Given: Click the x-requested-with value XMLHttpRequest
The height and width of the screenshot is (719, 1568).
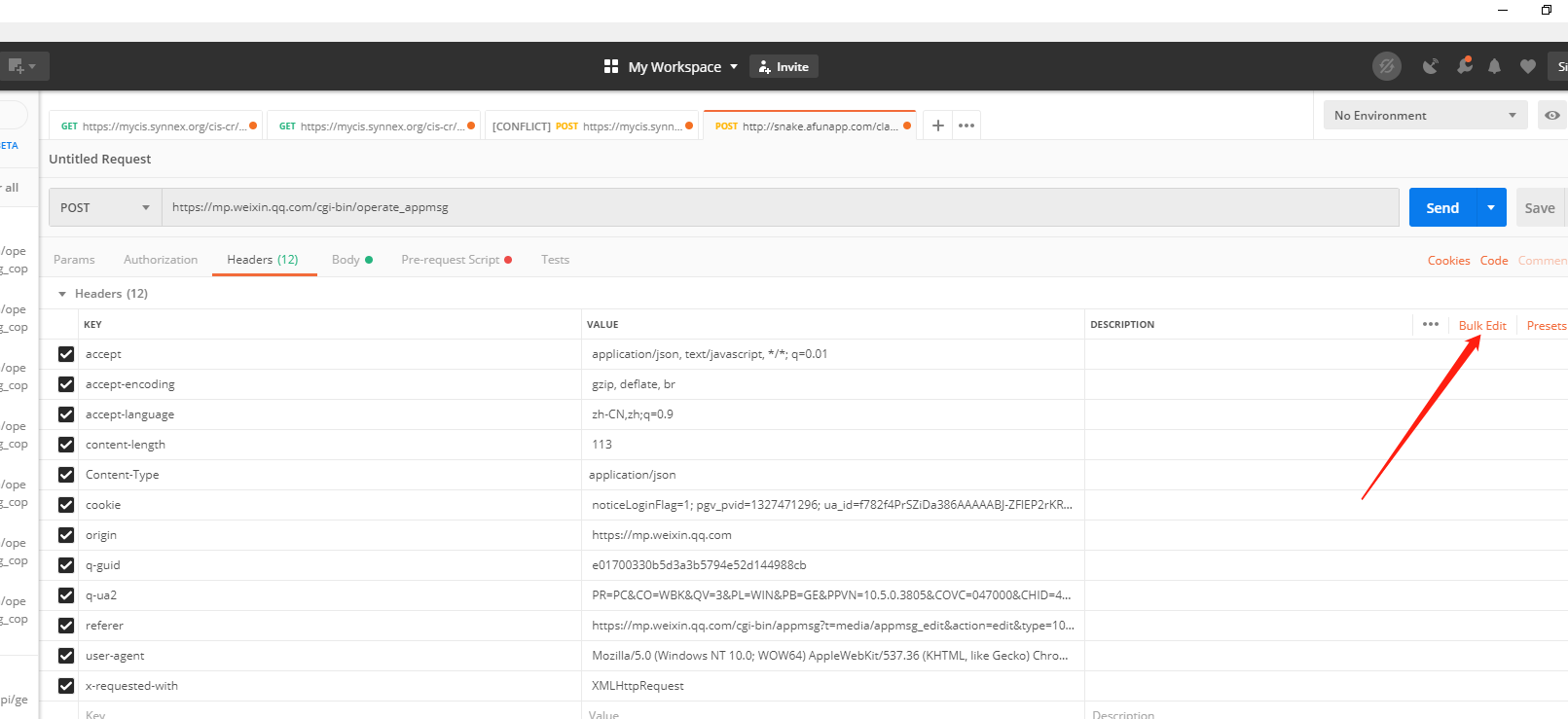Looking at the screenshot, I should [x=638, y=686].
